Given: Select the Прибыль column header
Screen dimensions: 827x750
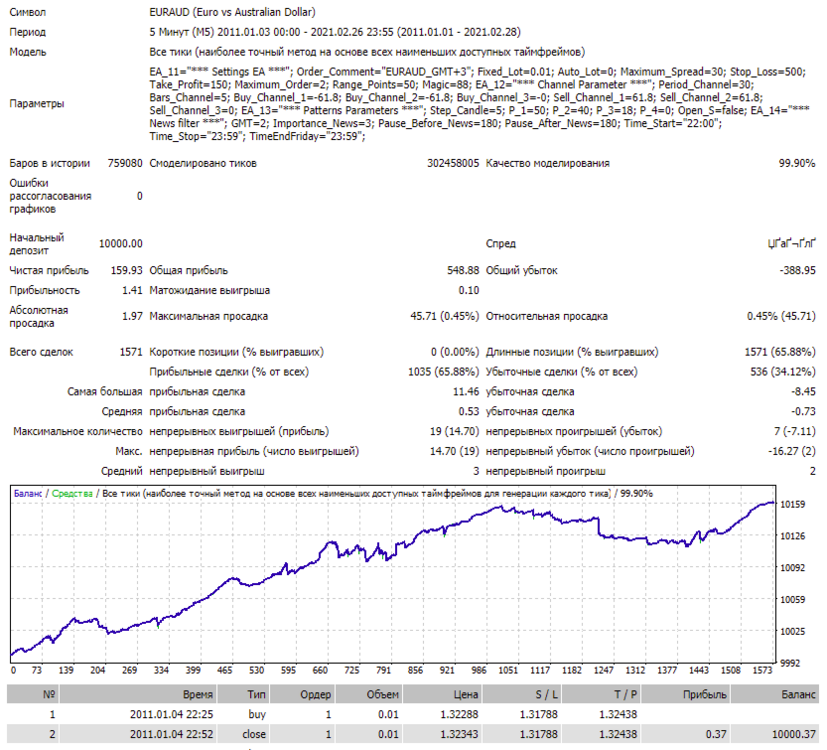Looking at the screenshot, I should point(686,694).
